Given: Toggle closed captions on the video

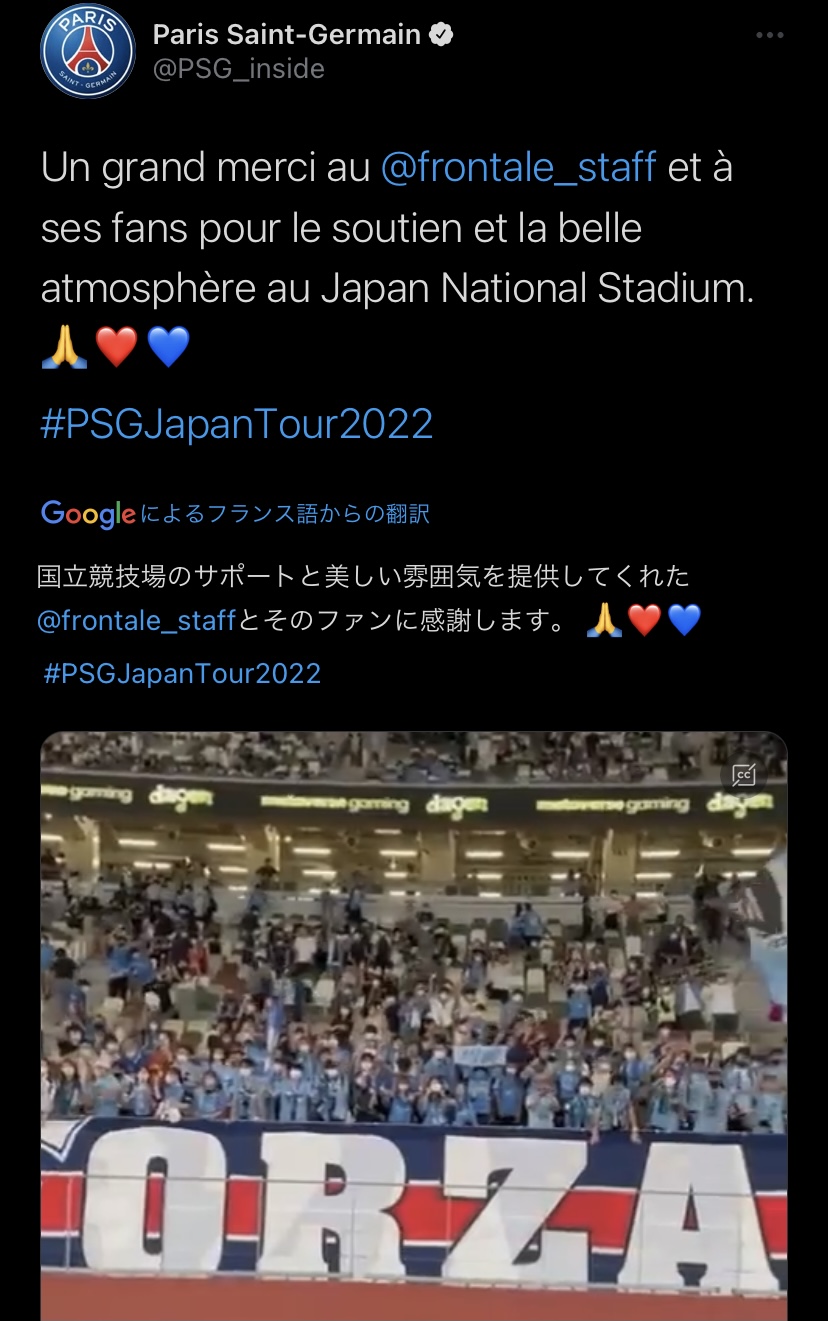Looking at the screenshot, I should [743, 775].
